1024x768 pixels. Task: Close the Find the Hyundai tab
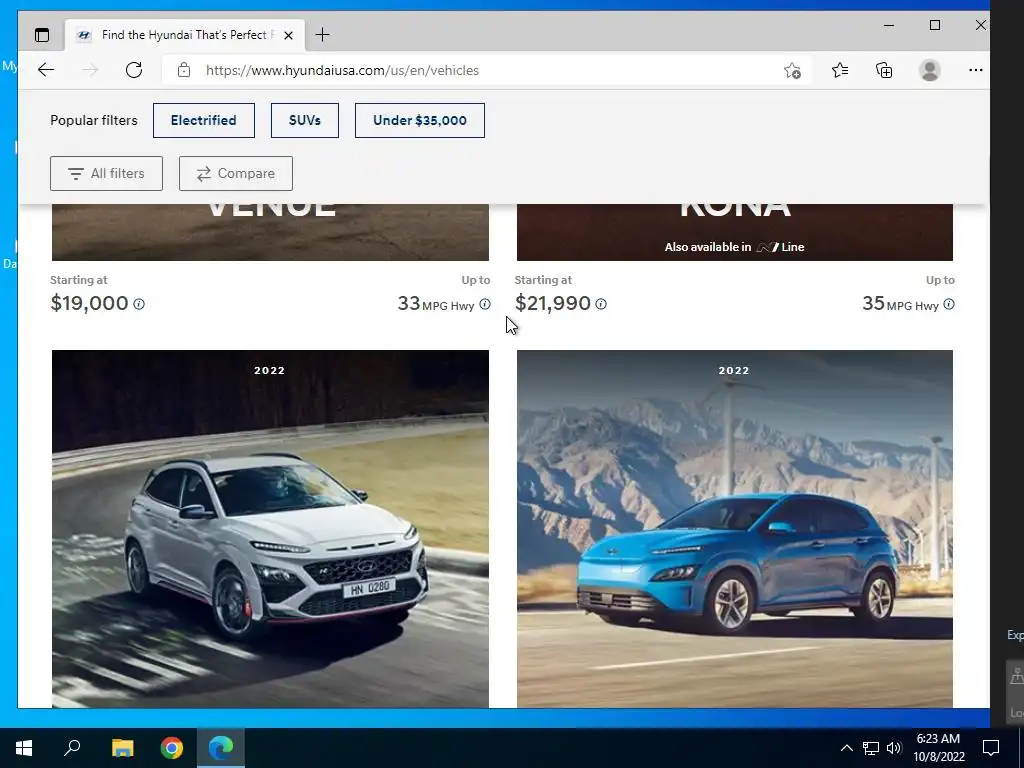pos(289,35)
